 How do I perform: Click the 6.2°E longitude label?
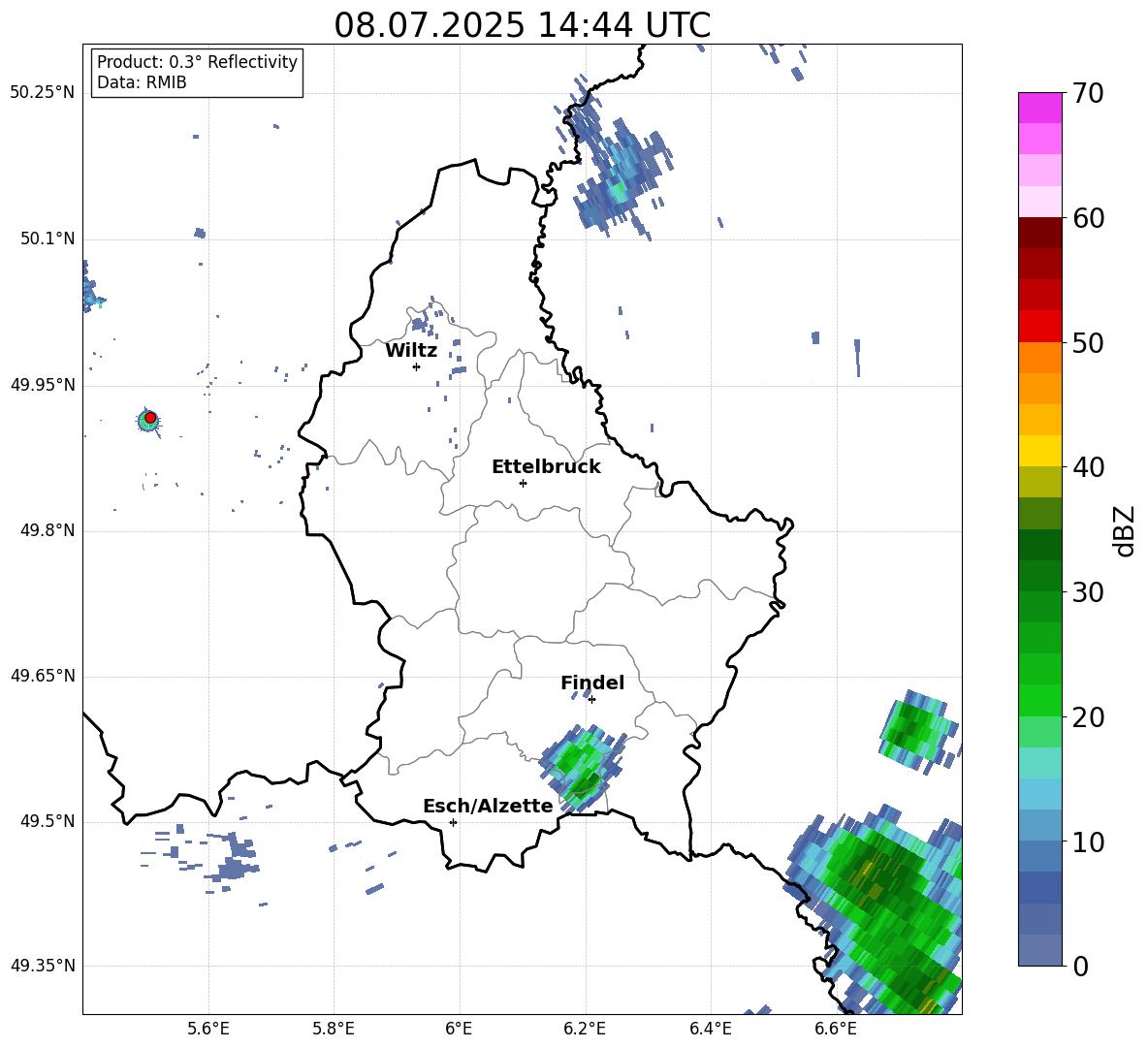585,1029
